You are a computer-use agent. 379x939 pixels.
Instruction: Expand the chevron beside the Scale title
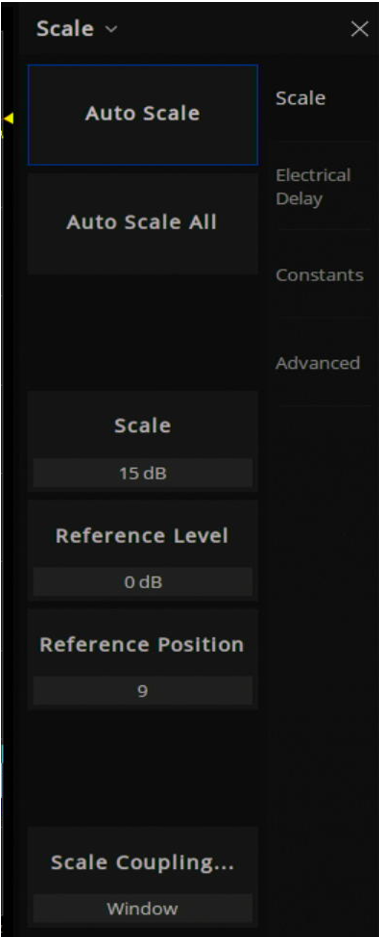click(111, 29)
